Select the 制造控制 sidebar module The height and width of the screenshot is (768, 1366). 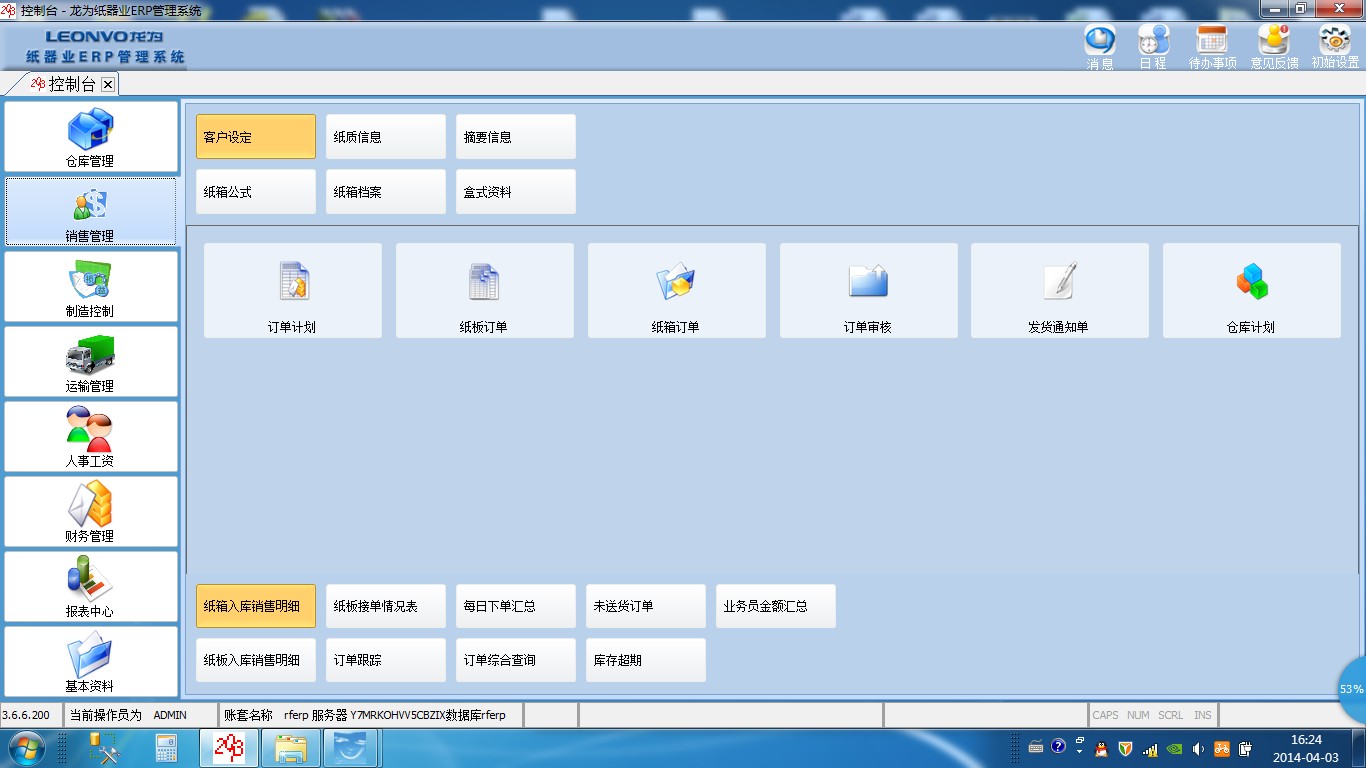[90, 286]
